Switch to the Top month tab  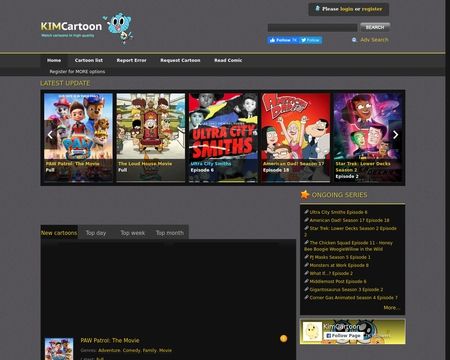(170, 233)
